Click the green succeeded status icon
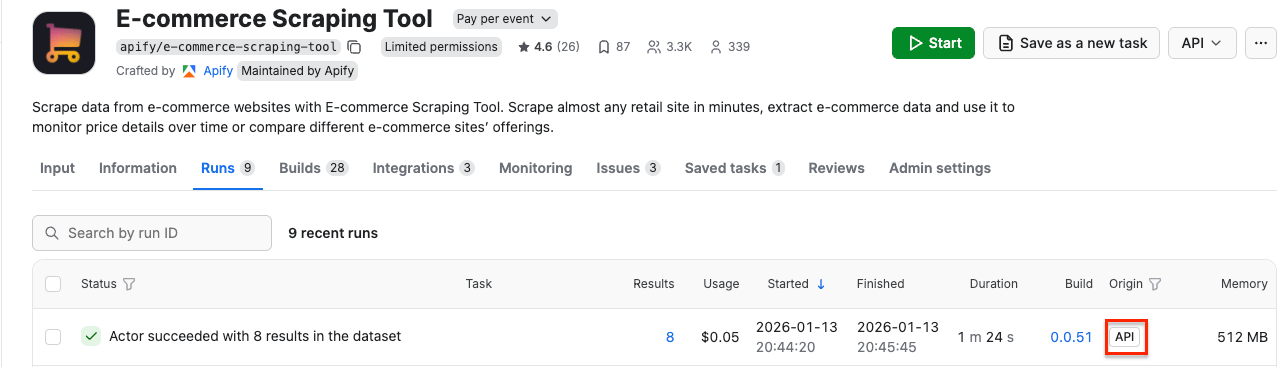 pos(91,337)
